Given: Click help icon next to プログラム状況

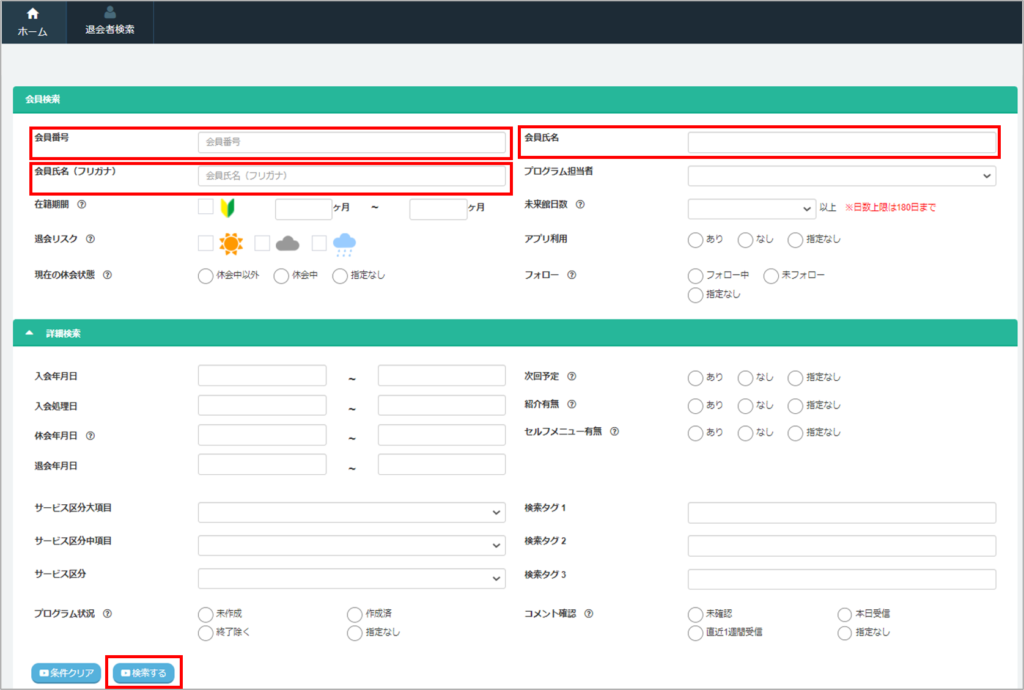Looking at the screenshot, I should pos(107,614).
